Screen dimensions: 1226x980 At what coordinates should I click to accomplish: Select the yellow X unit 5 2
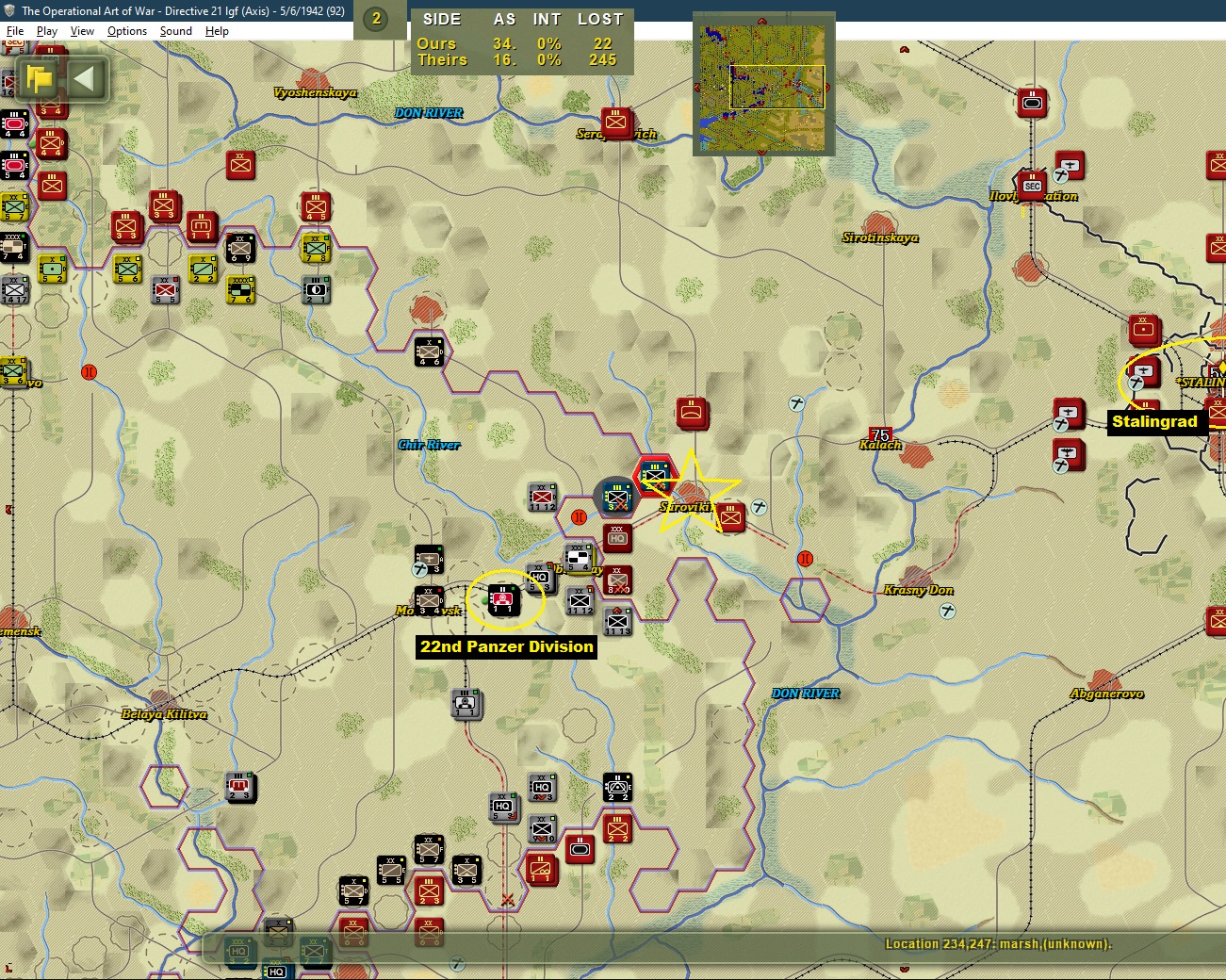pyautogui.click(x=52, y=269)
